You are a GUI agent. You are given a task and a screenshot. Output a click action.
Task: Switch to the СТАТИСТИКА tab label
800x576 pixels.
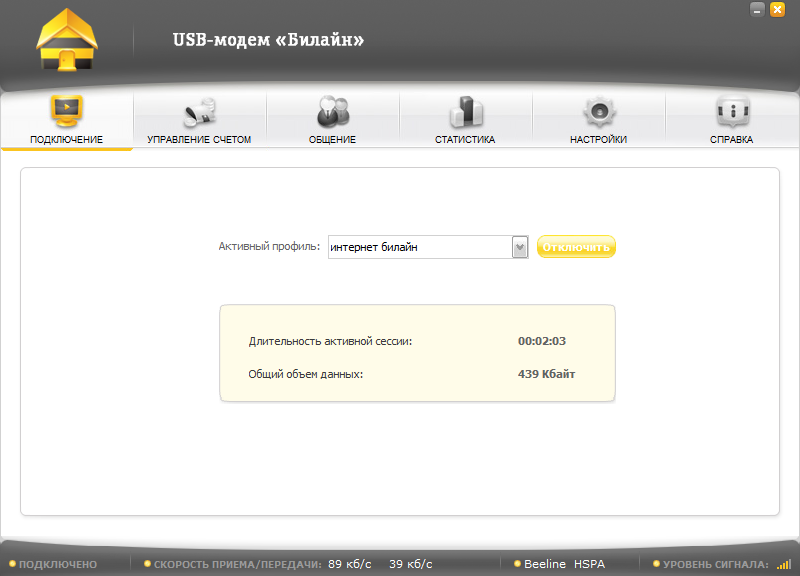[x=465, y=140]
